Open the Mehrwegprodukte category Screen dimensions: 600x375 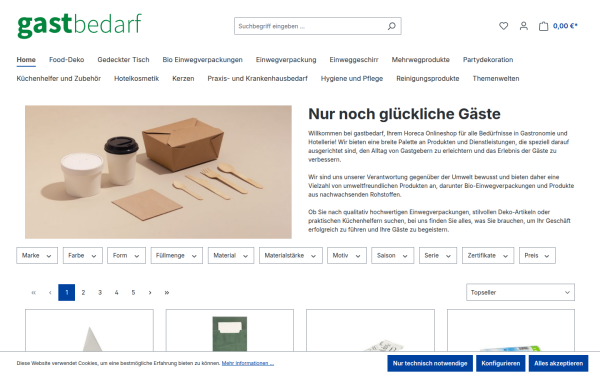(x=421, y=60)
